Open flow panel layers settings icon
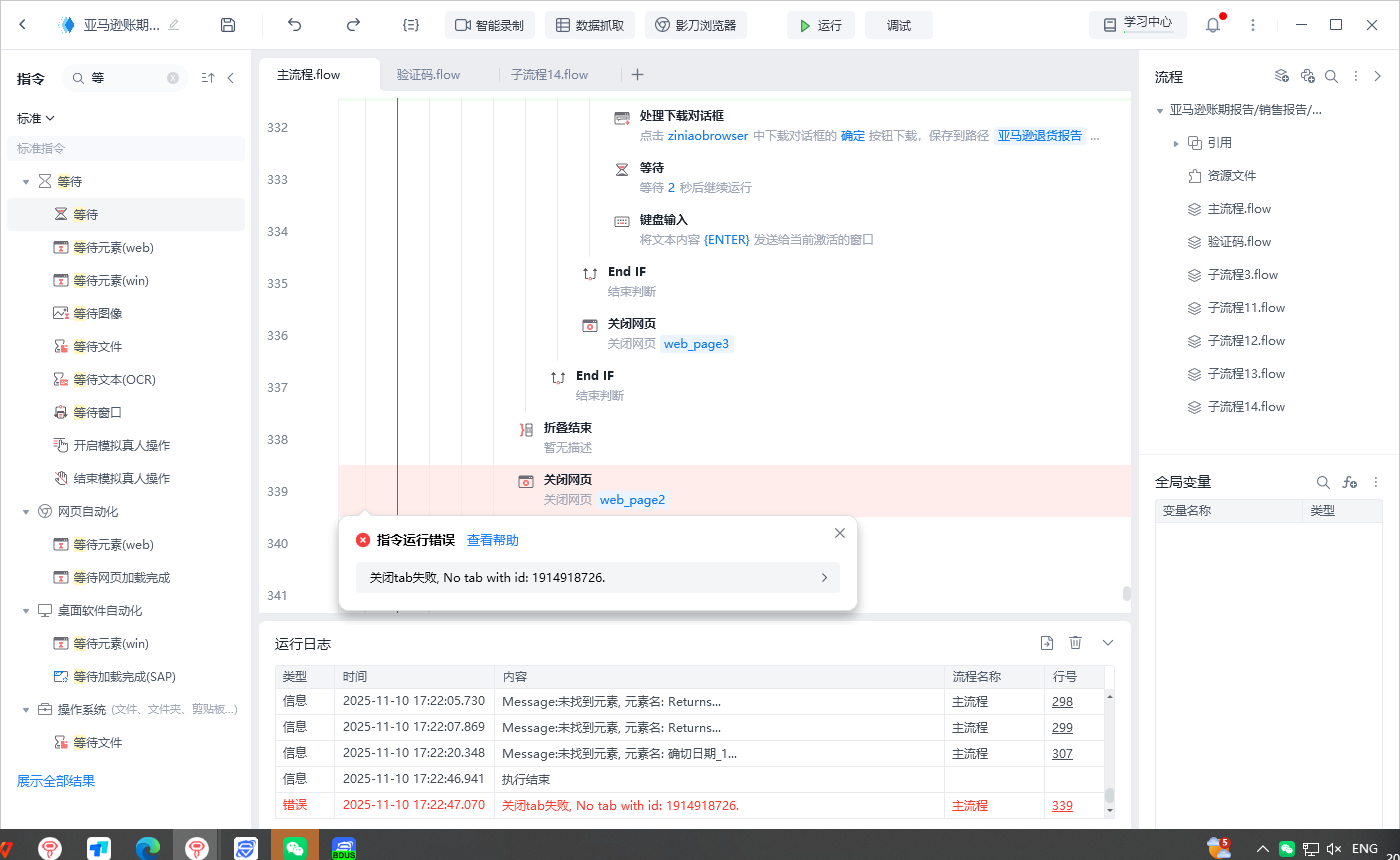 1282,76
